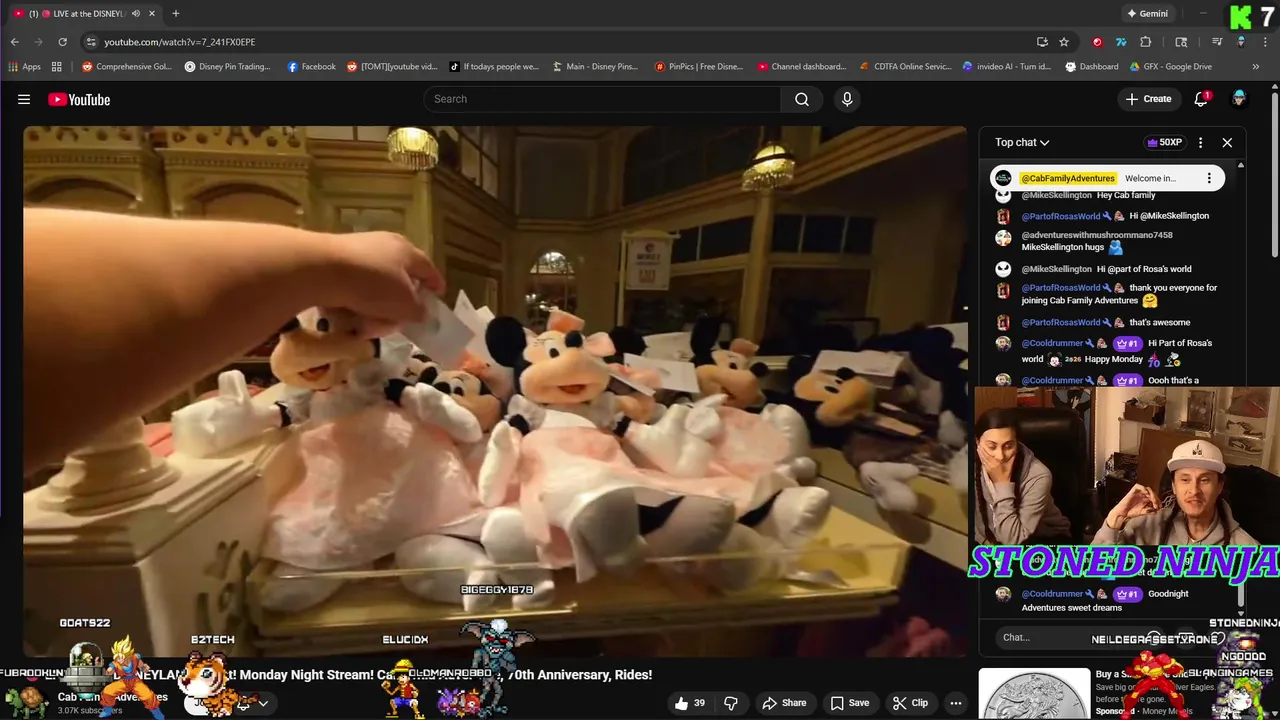Create a new upload or post
This screenshot has height=720, width=1280.
(x=1148, y=99)
